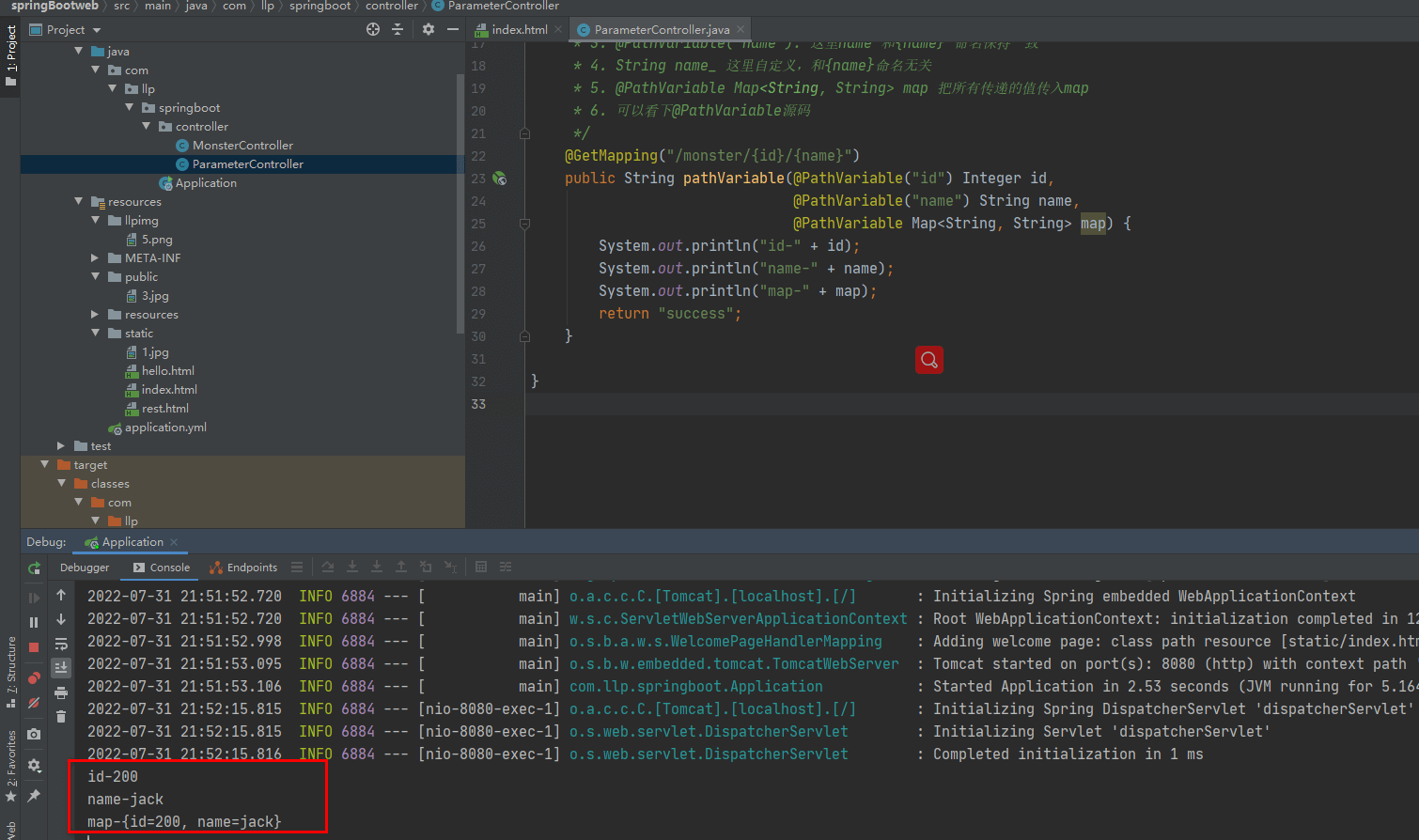Click the run gutter icon at line 23
This screenshot has width=1419, height=840.
click(500, 178)
